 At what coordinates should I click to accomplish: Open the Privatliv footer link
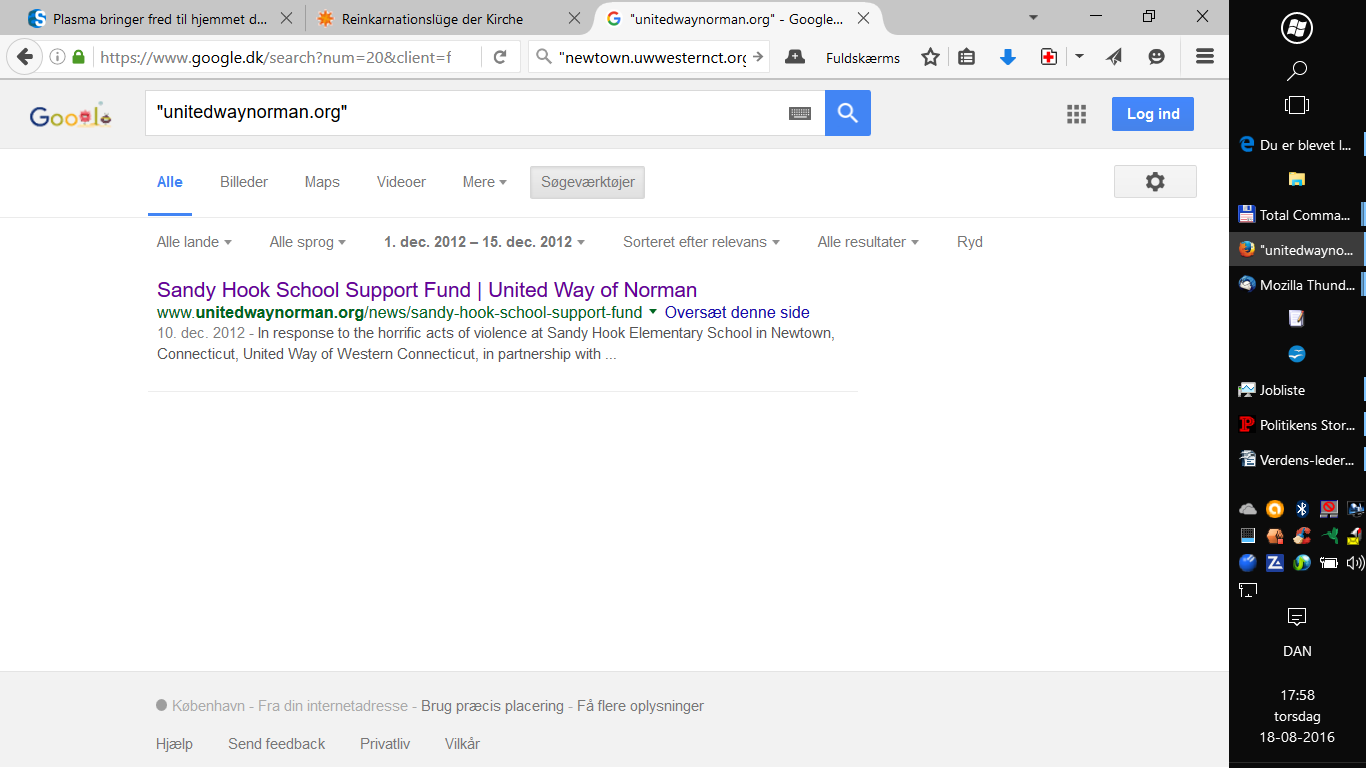coord(385,744)
